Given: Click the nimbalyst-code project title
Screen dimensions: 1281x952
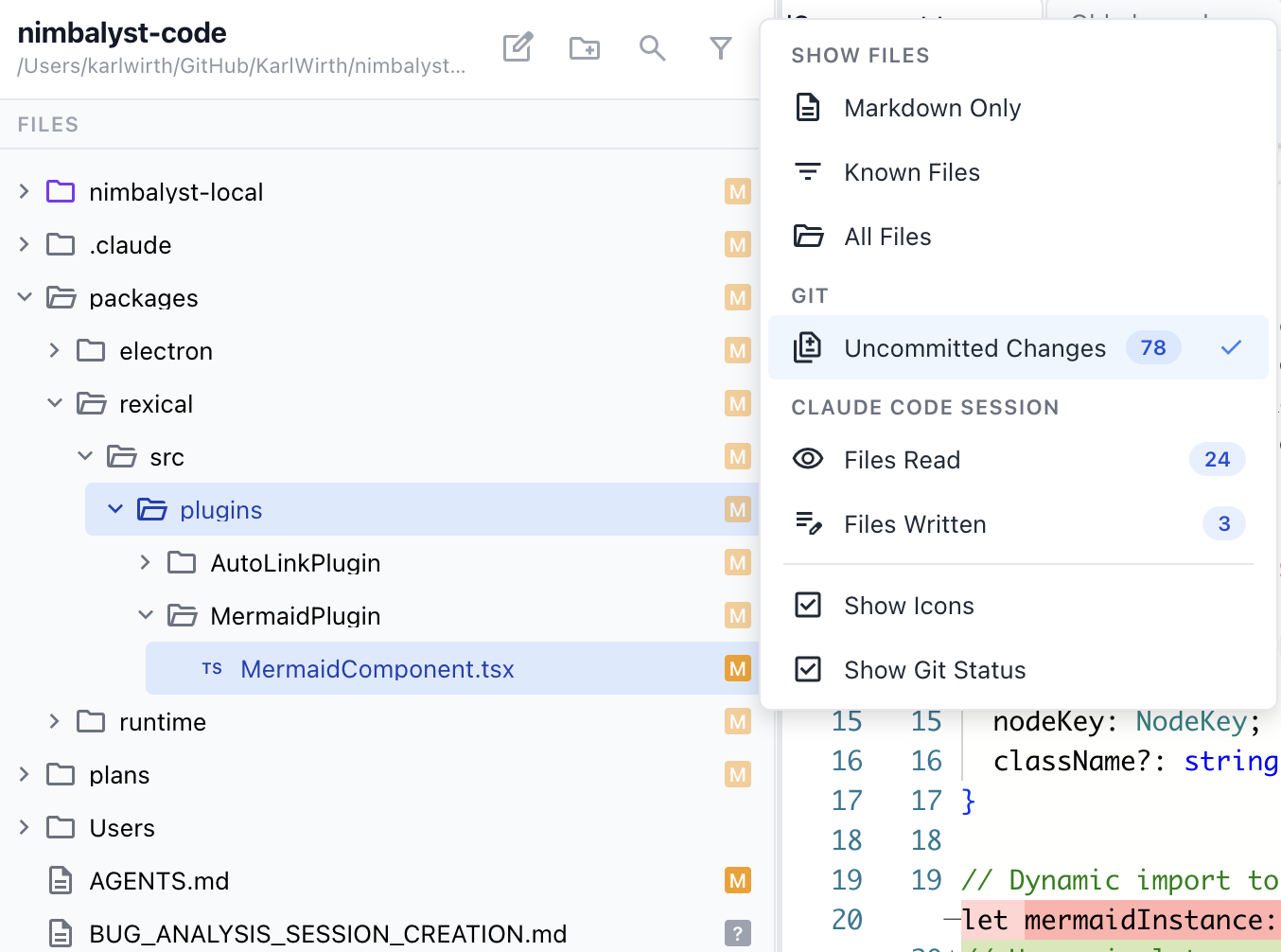Looking at the screenshot, I should tap(122, 33).
